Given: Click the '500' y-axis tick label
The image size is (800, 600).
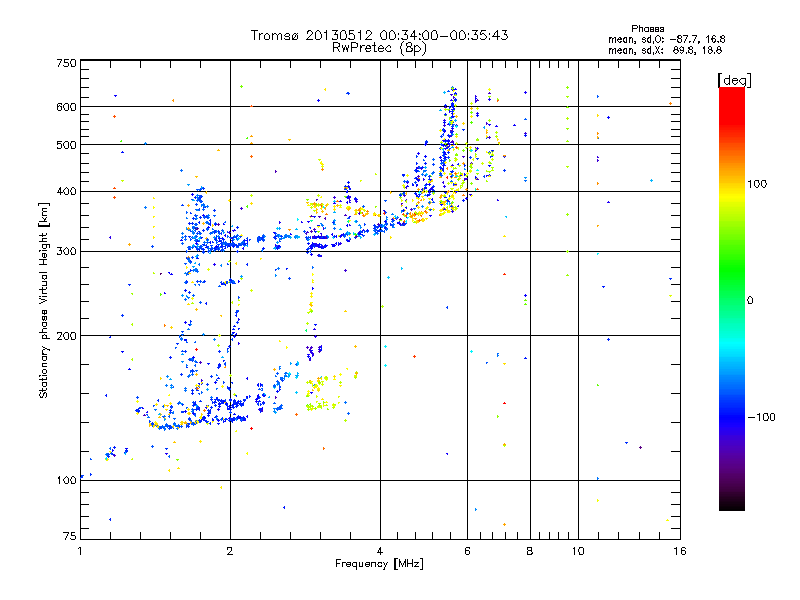Looking at the screenshot, I should point(66,145).
